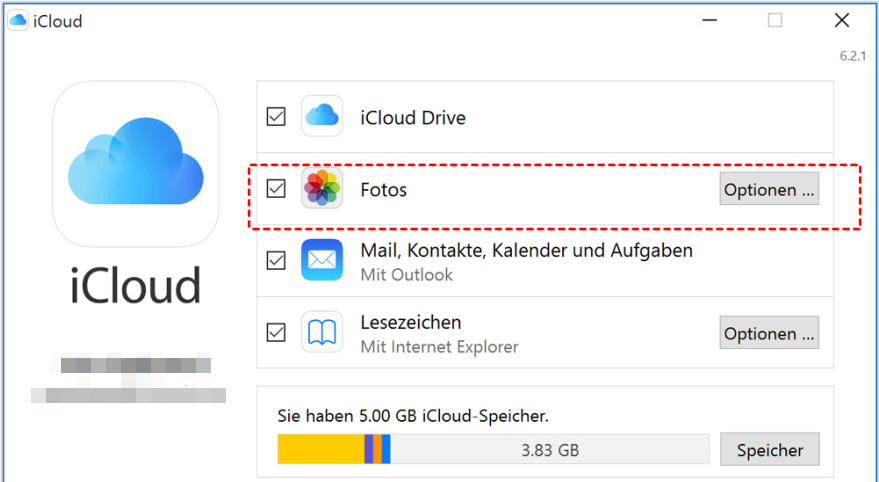Select the Fotos label text
Screen dimensions: 879x482
coord(384,189)
